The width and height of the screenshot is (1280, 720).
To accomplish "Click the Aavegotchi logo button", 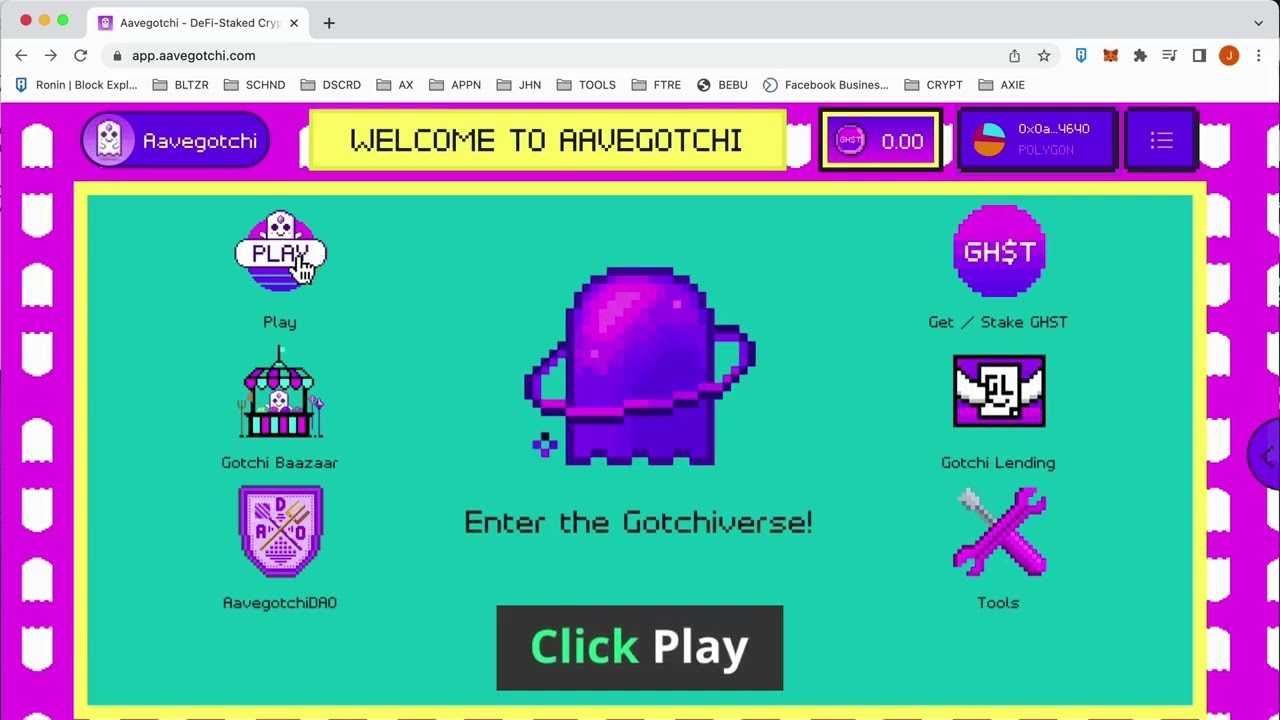I will (176, 140).
